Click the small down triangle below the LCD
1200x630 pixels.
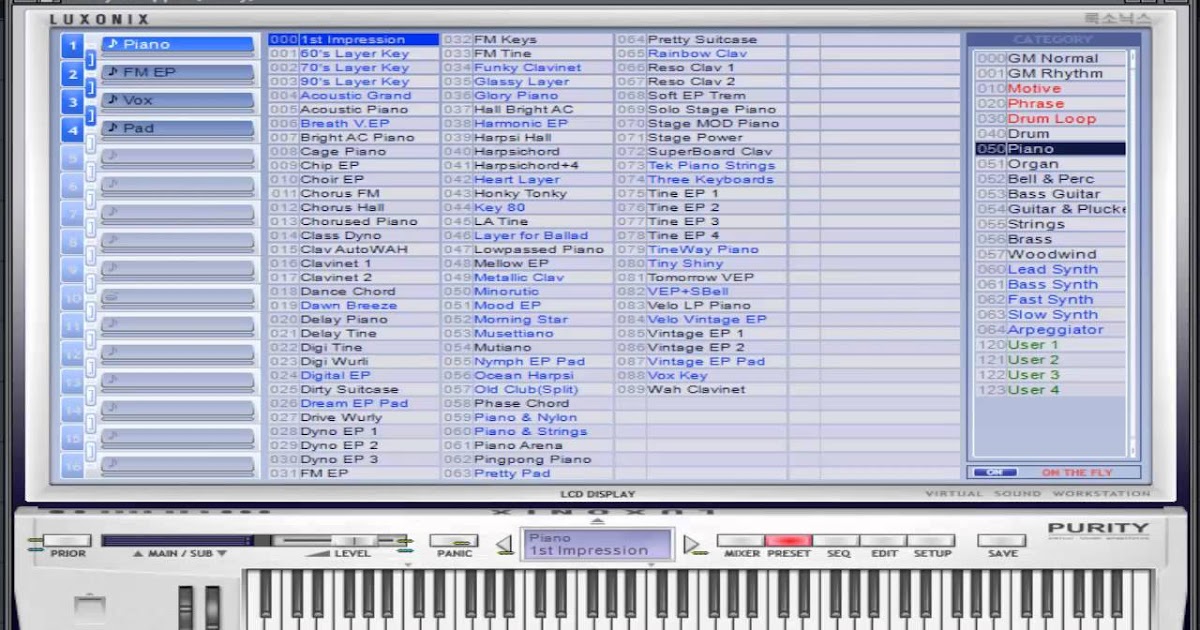[651, 565]
